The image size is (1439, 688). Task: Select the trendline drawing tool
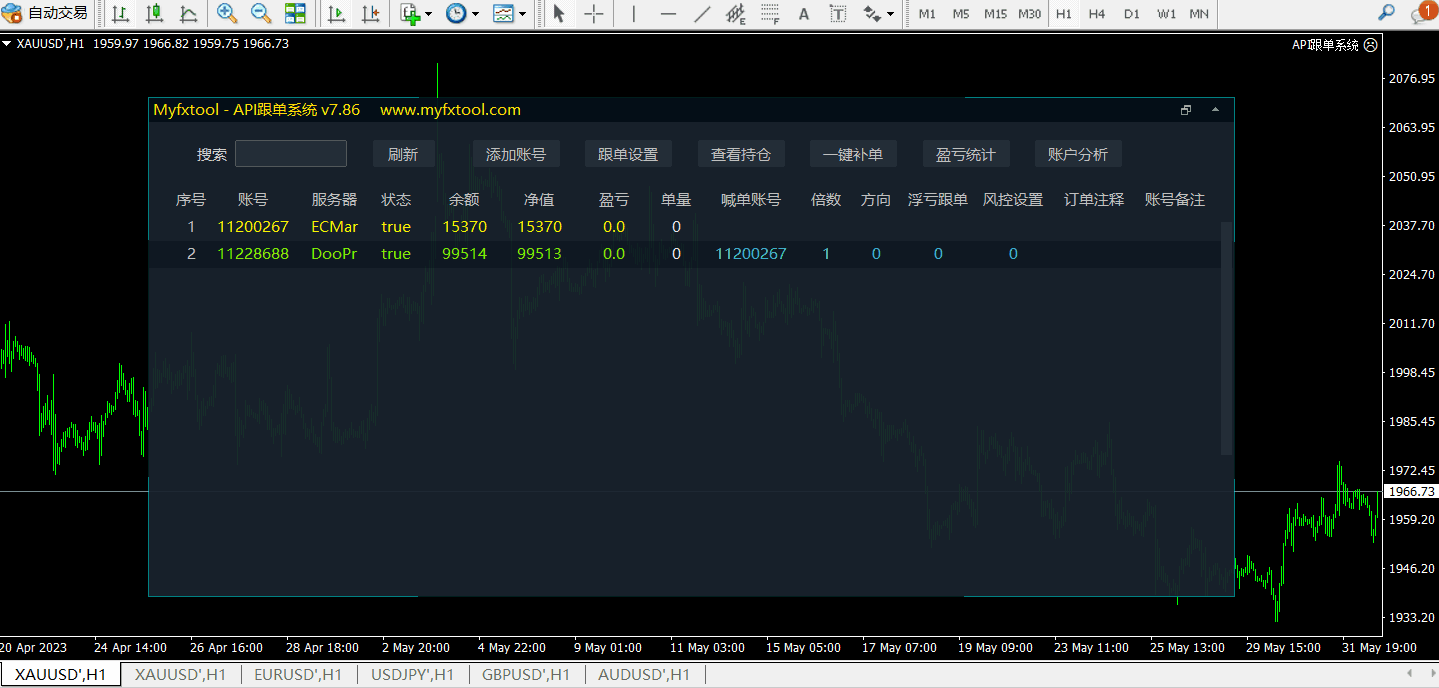[x=702, y=14]
